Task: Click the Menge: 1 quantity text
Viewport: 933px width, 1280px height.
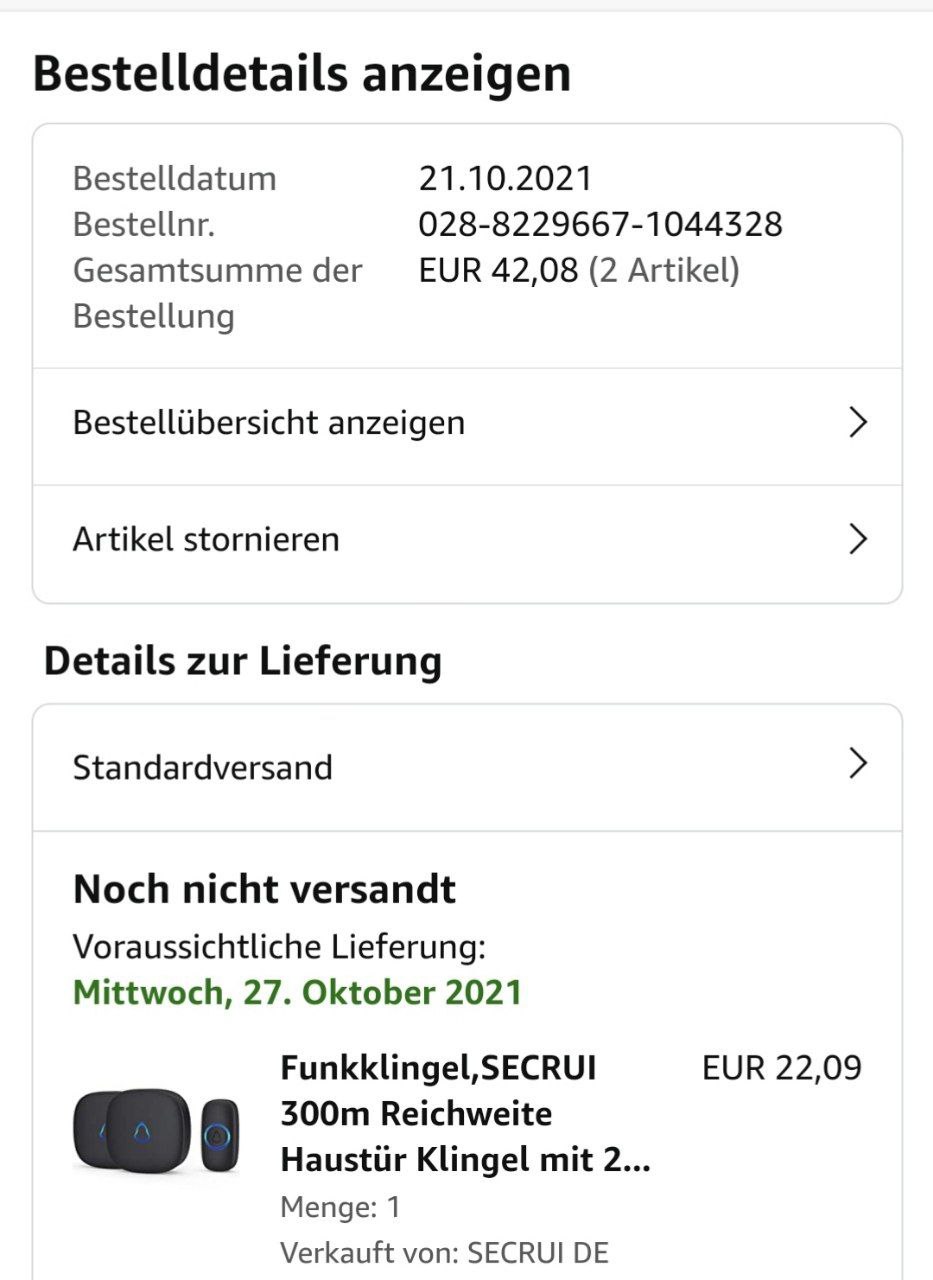Action: tap(340, 1207)
